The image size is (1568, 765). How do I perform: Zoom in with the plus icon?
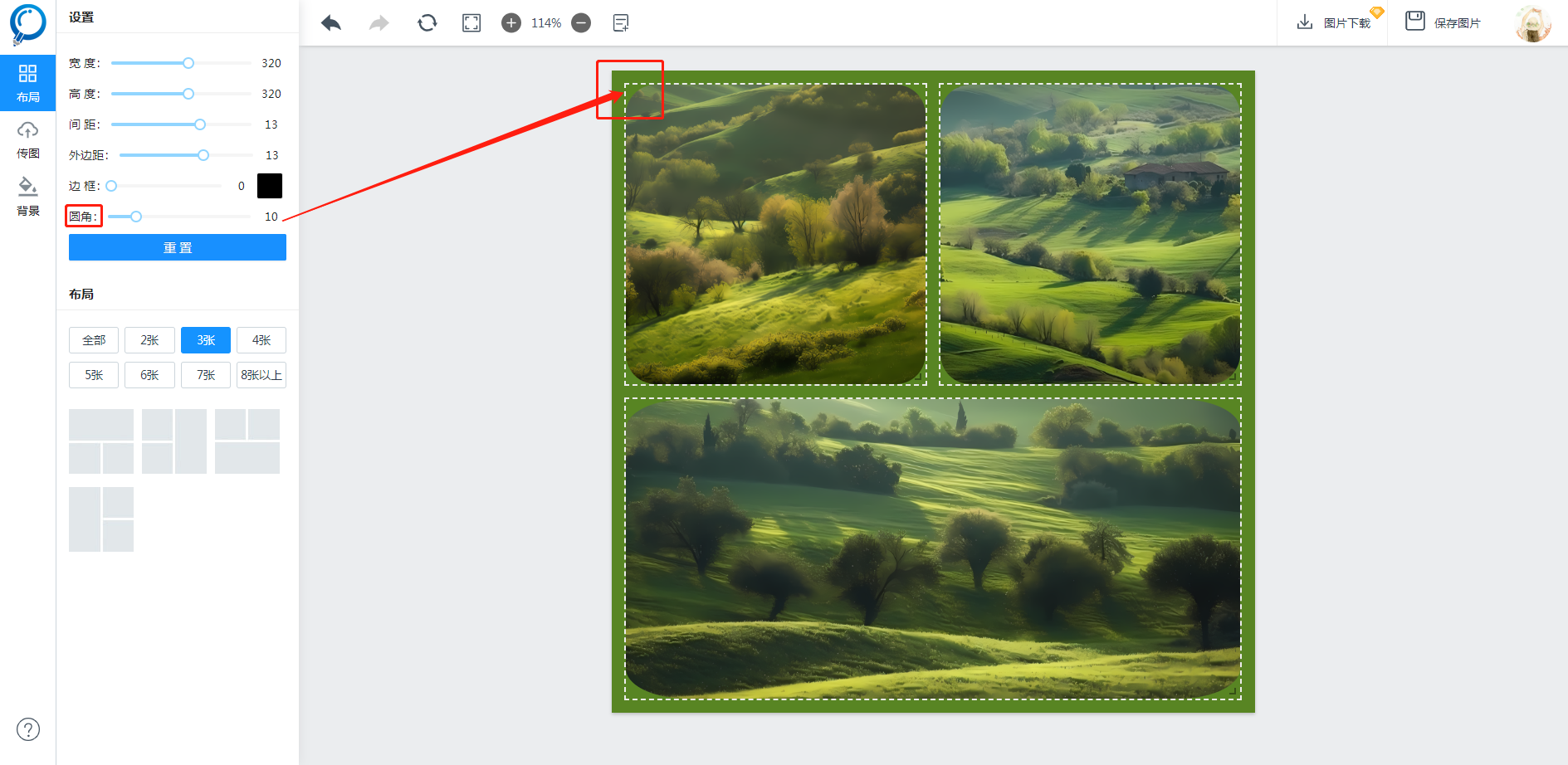point(511,23)
